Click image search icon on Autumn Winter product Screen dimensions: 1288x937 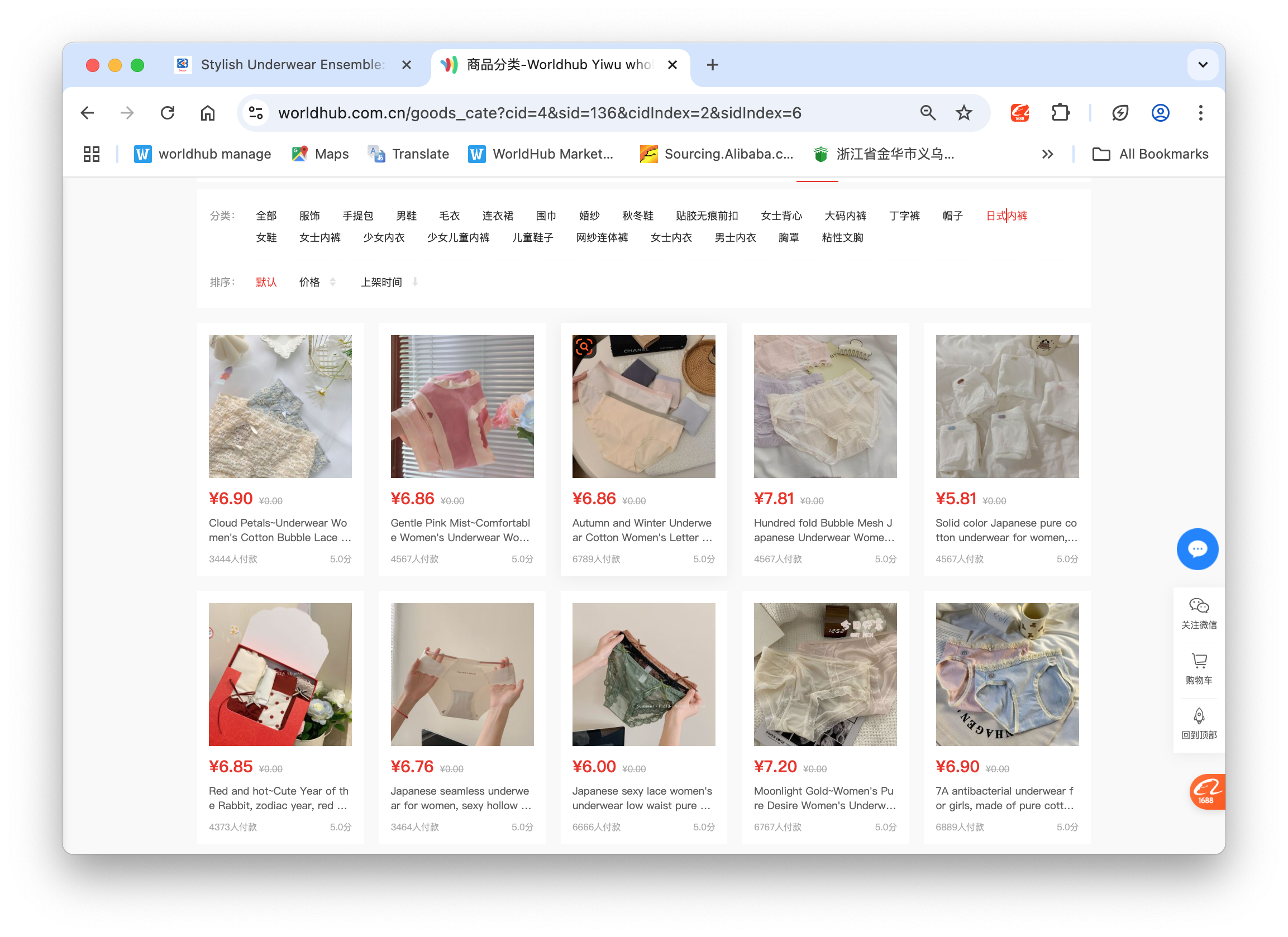tap(584, 346)
